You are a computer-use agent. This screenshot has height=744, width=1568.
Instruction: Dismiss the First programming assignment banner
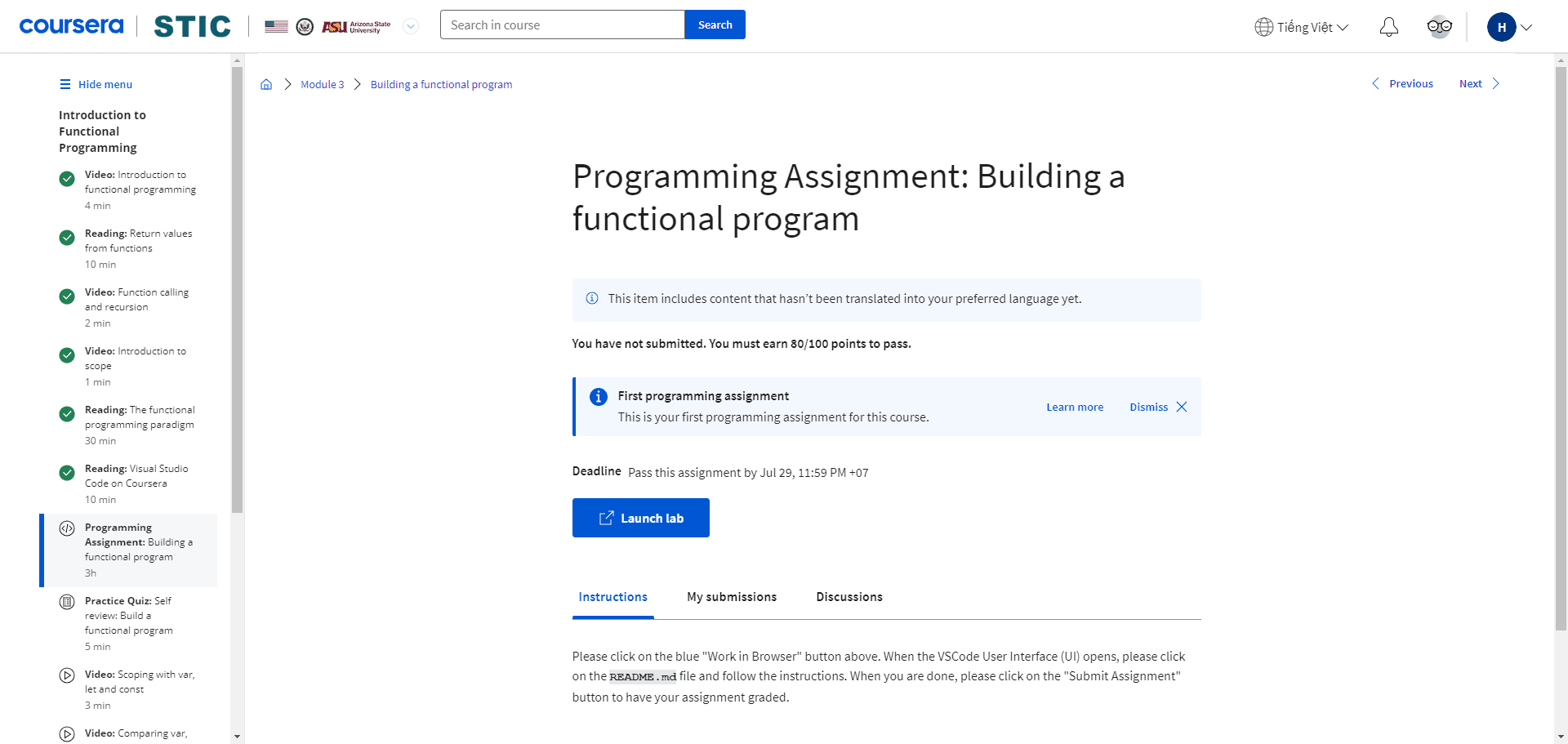1158,407
